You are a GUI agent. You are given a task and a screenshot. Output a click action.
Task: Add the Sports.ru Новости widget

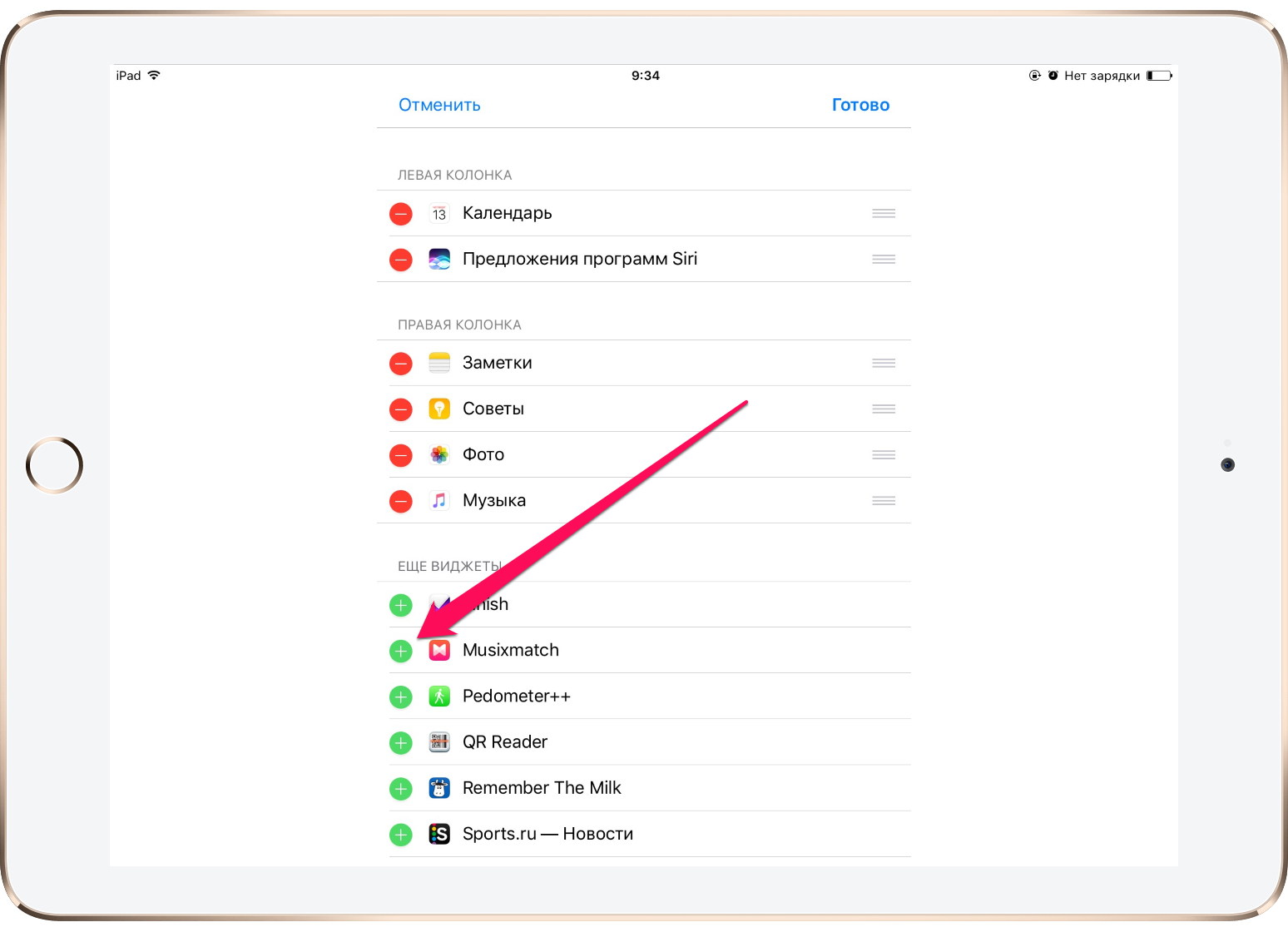point(401,834)
